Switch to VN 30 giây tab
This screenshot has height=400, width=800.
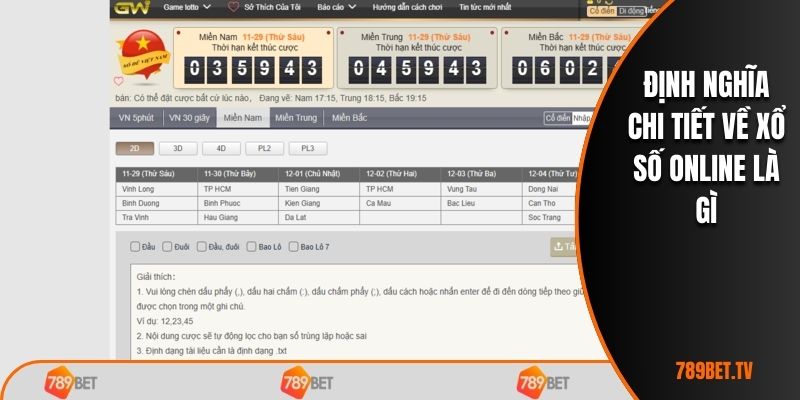189,118
